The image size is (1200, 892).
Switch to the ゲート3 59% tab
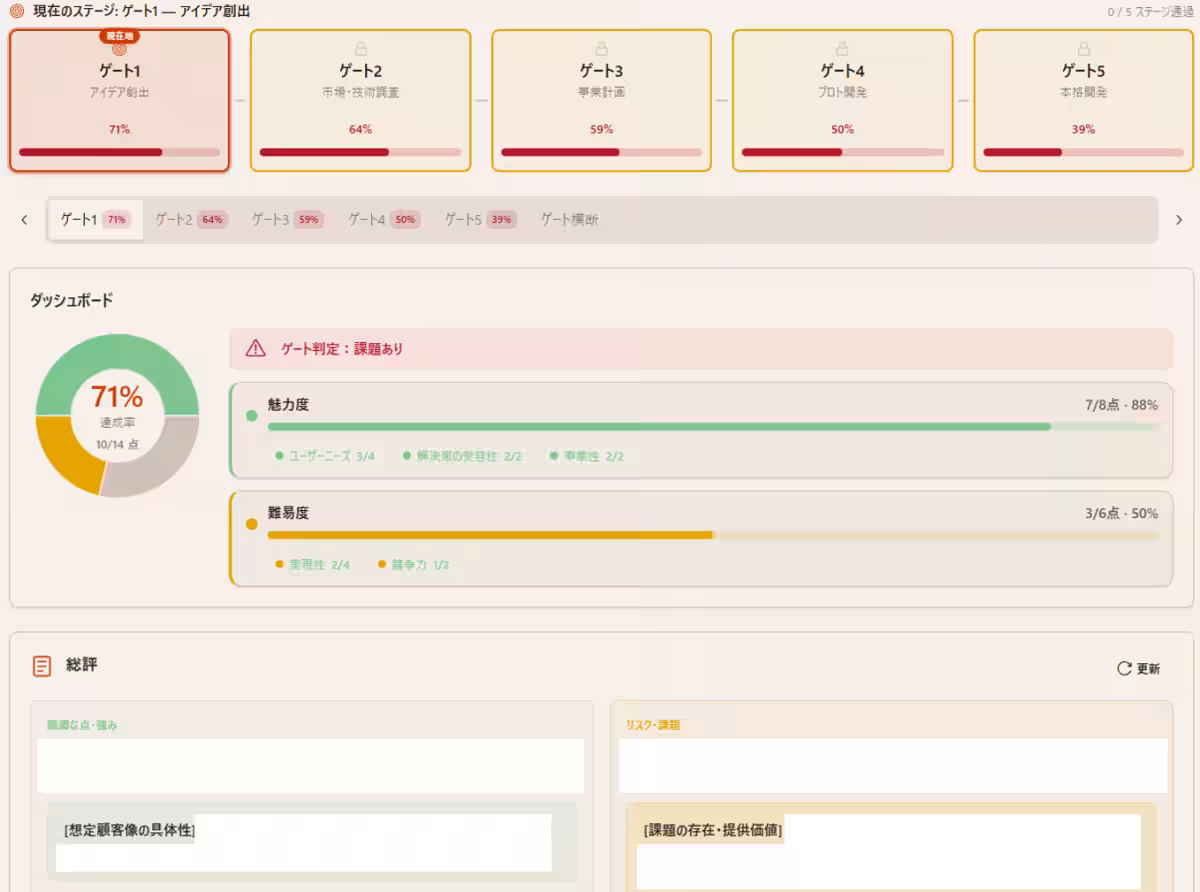287,220
